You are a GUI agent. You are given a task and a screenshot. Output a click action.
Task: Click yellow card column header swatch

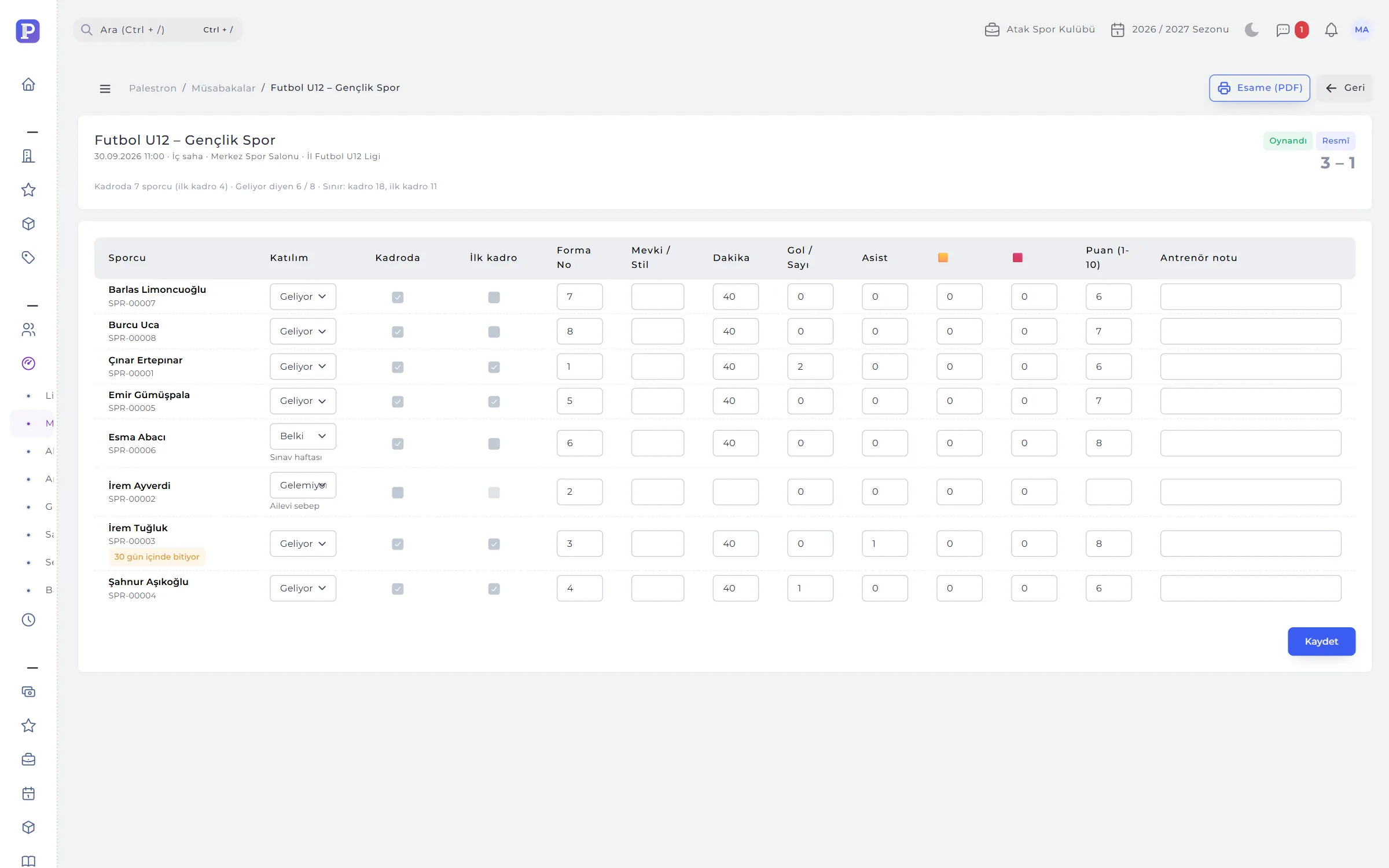click(943, 258)
